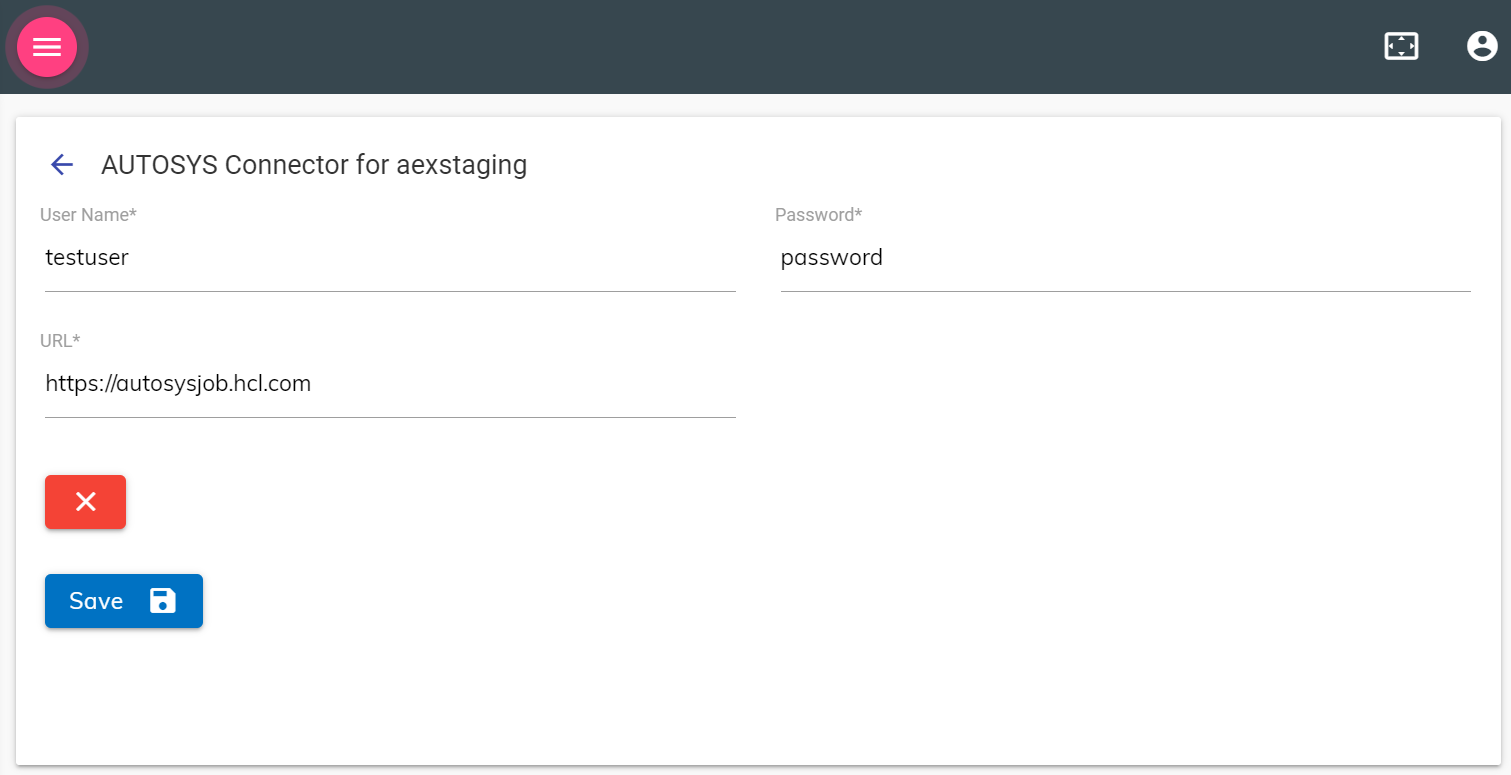Select the pink circular menu icon top left

pyautogui.click(x=47, y=46)
